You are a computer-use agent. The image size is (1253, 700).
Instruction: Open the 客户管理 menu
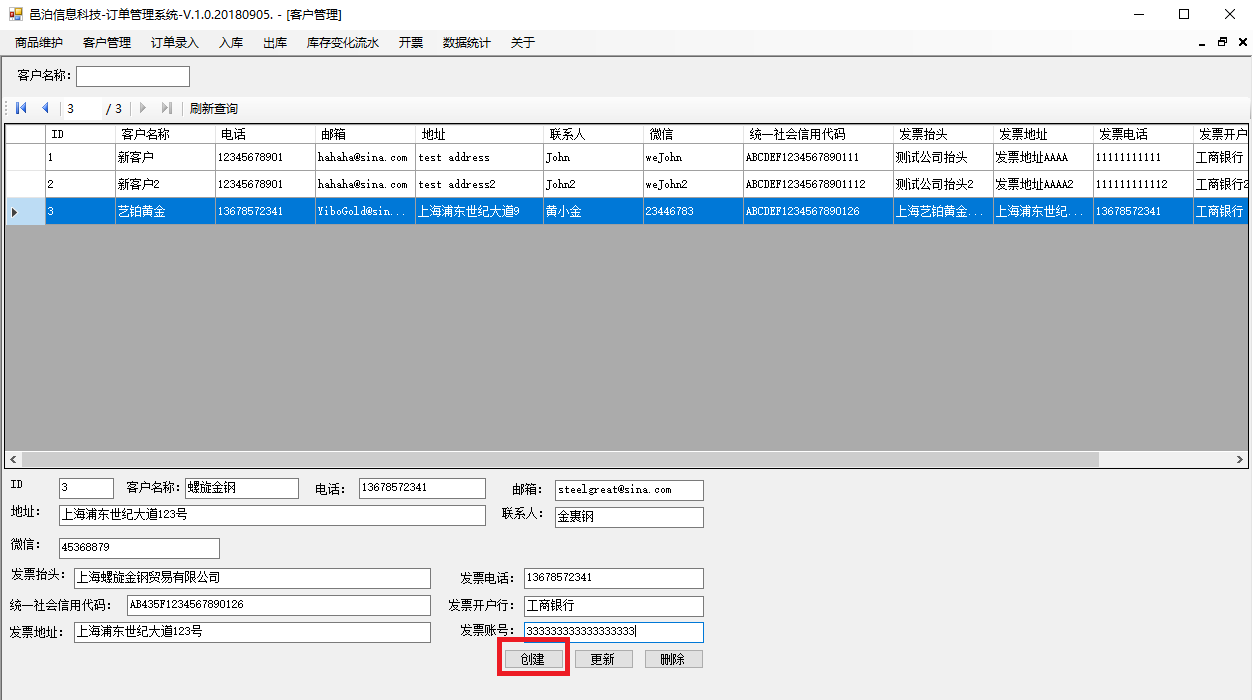[x=107, y=42]
